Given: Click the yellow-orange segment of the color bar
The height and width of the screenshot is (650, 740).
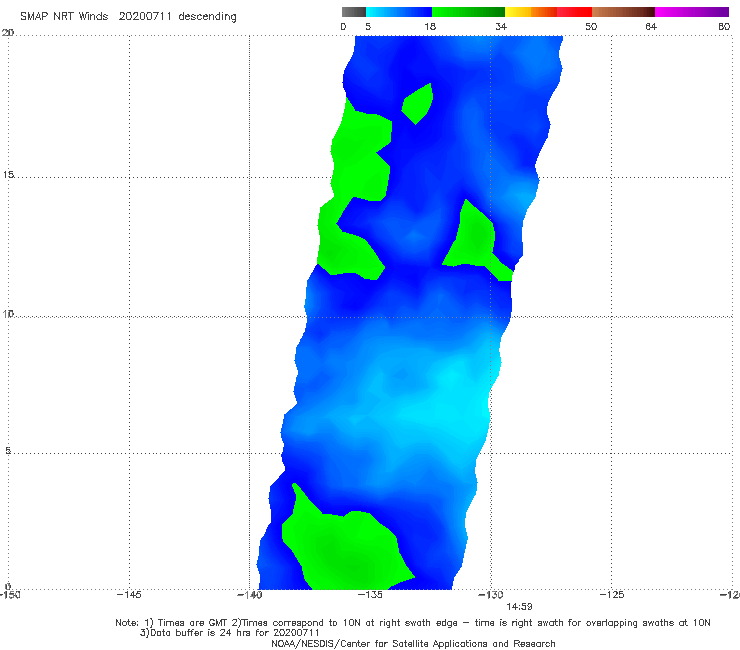Looking at the screenshot, I should pos(531,12).
